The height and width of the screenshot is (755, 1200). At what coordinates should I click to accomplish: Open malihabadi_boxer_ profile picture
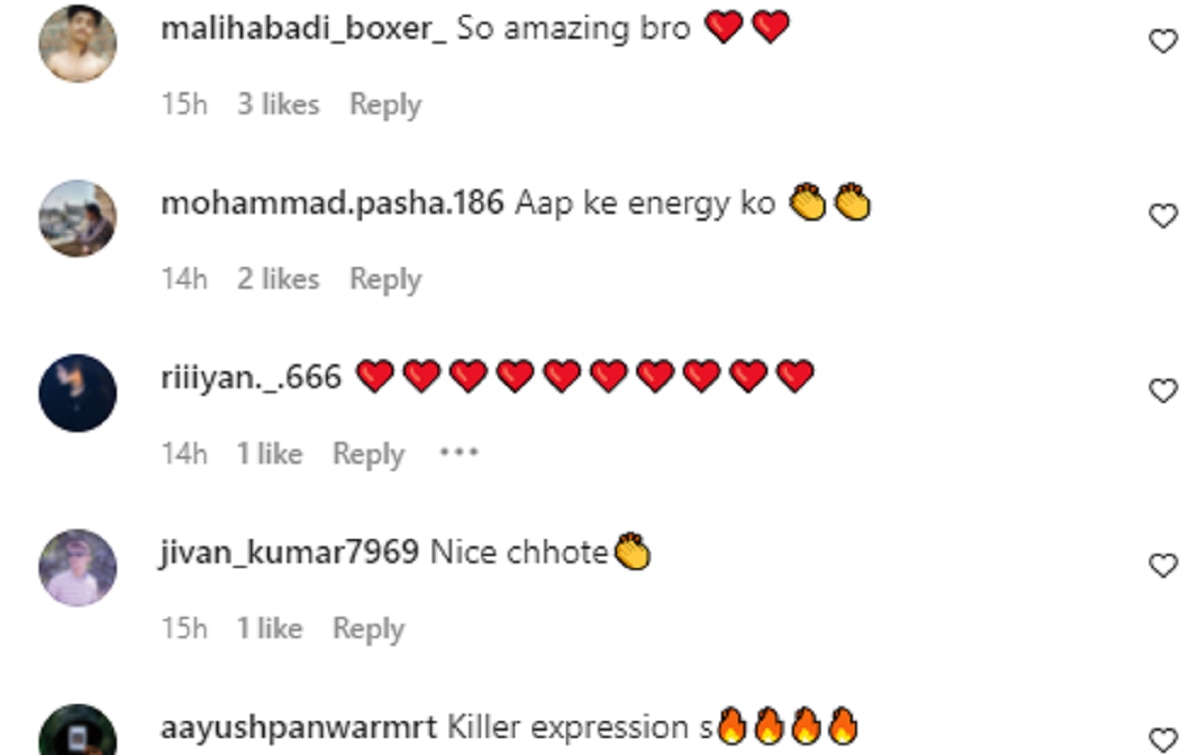coord(77,43)
